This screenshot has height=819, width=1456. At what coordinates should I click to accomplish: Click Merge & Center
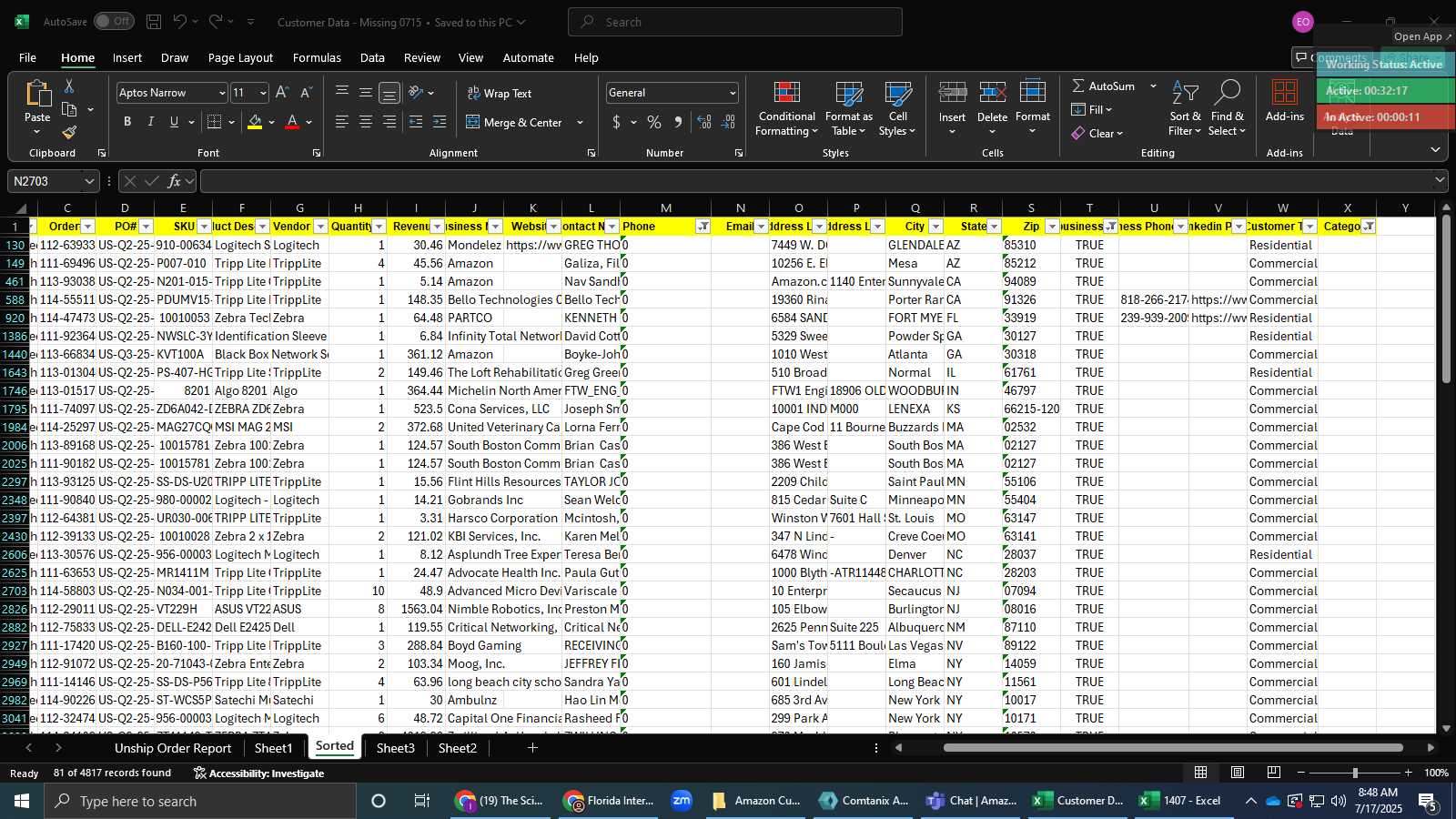pos(515,122)
